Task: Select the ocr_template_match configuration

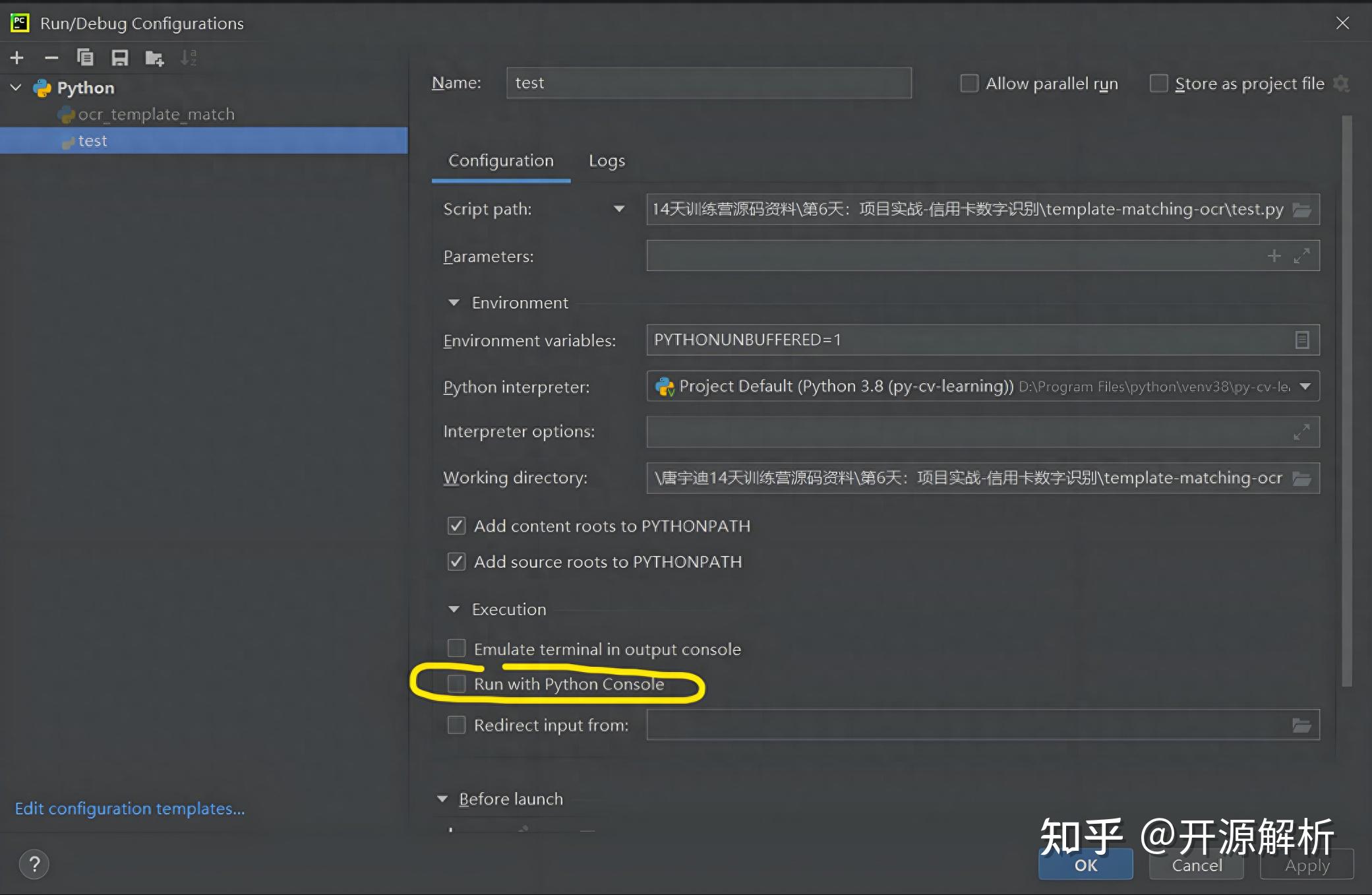Action: pos(156,113)
